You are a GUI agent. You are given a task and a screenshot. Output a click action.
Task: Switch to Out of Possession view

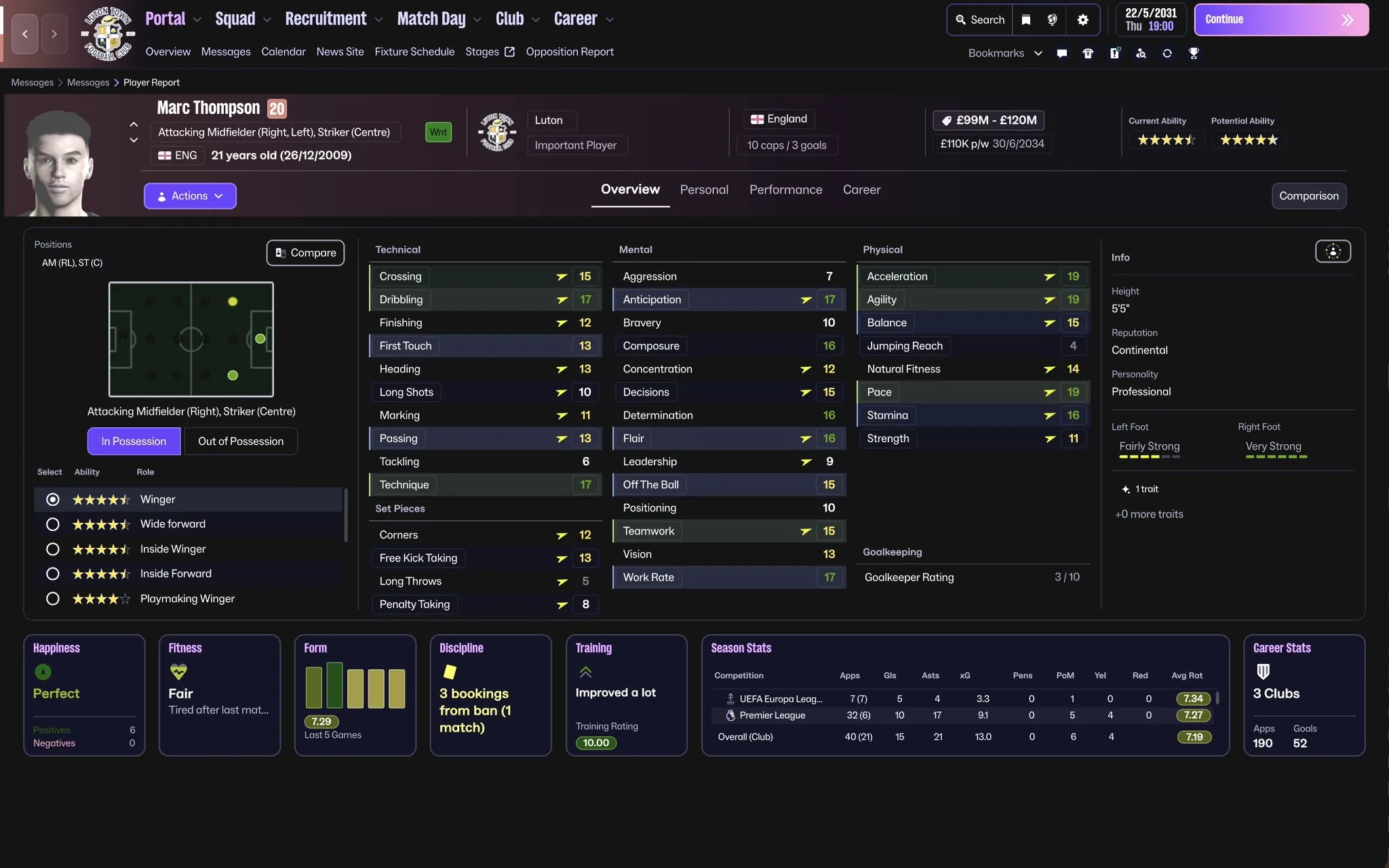pos(241,441)
